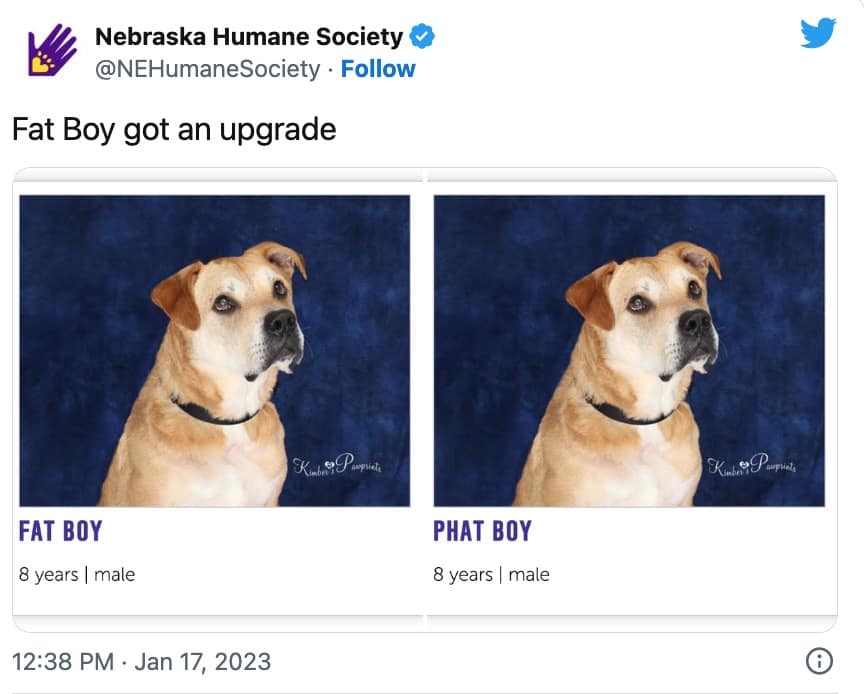
Task: Open the dog photo above FAT BOY
Action: 214,350
